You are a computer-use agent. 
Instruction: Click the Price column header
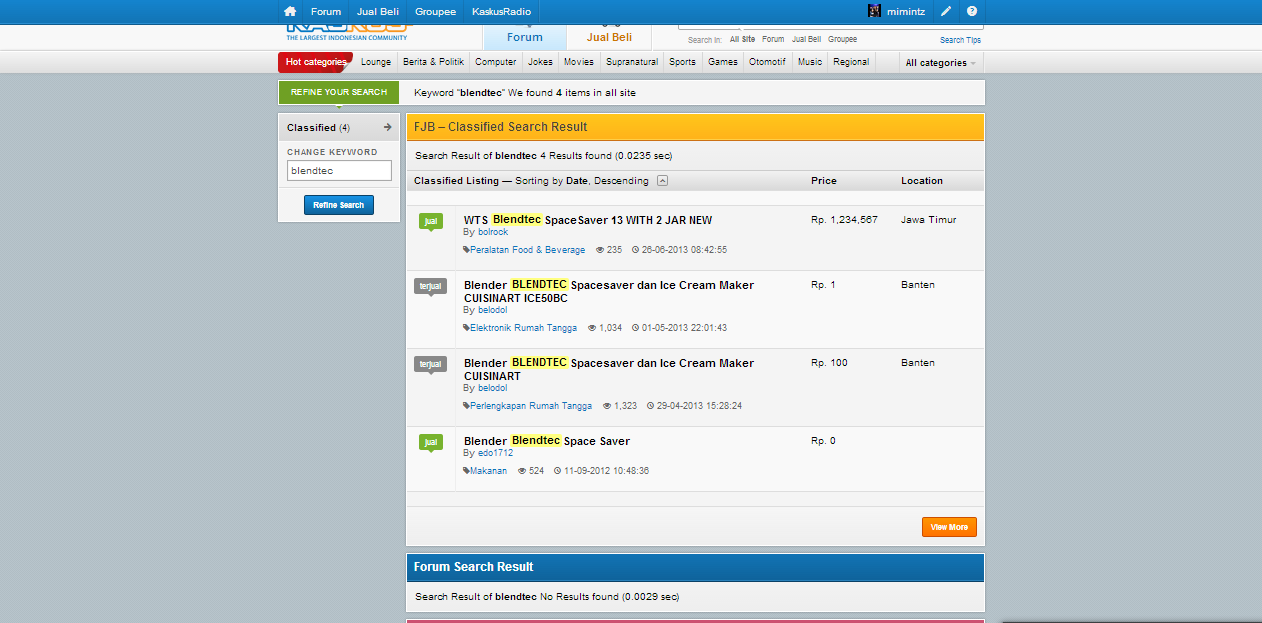coord(824,181)
